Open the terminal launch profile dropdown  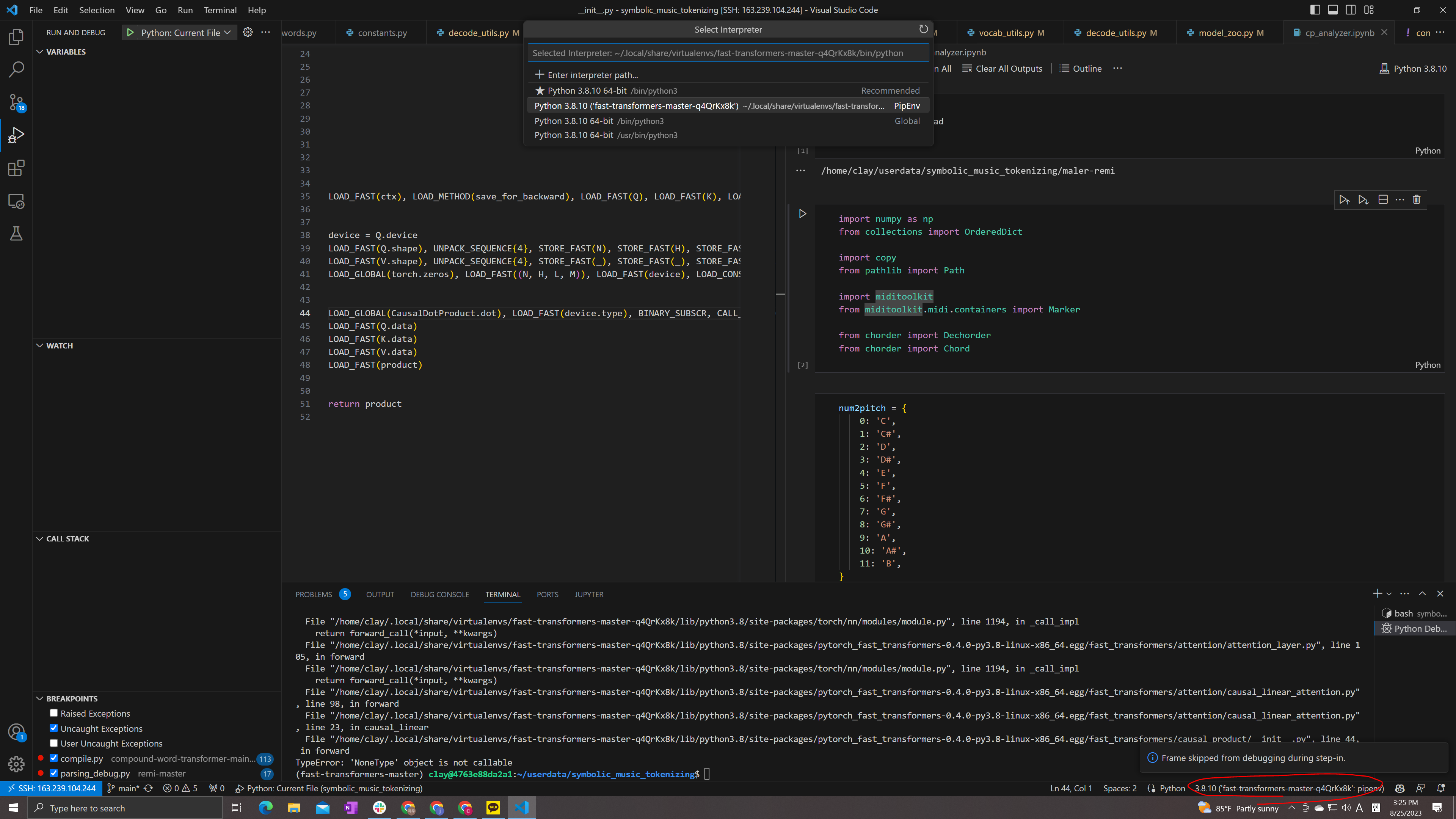click(1390, 593)
